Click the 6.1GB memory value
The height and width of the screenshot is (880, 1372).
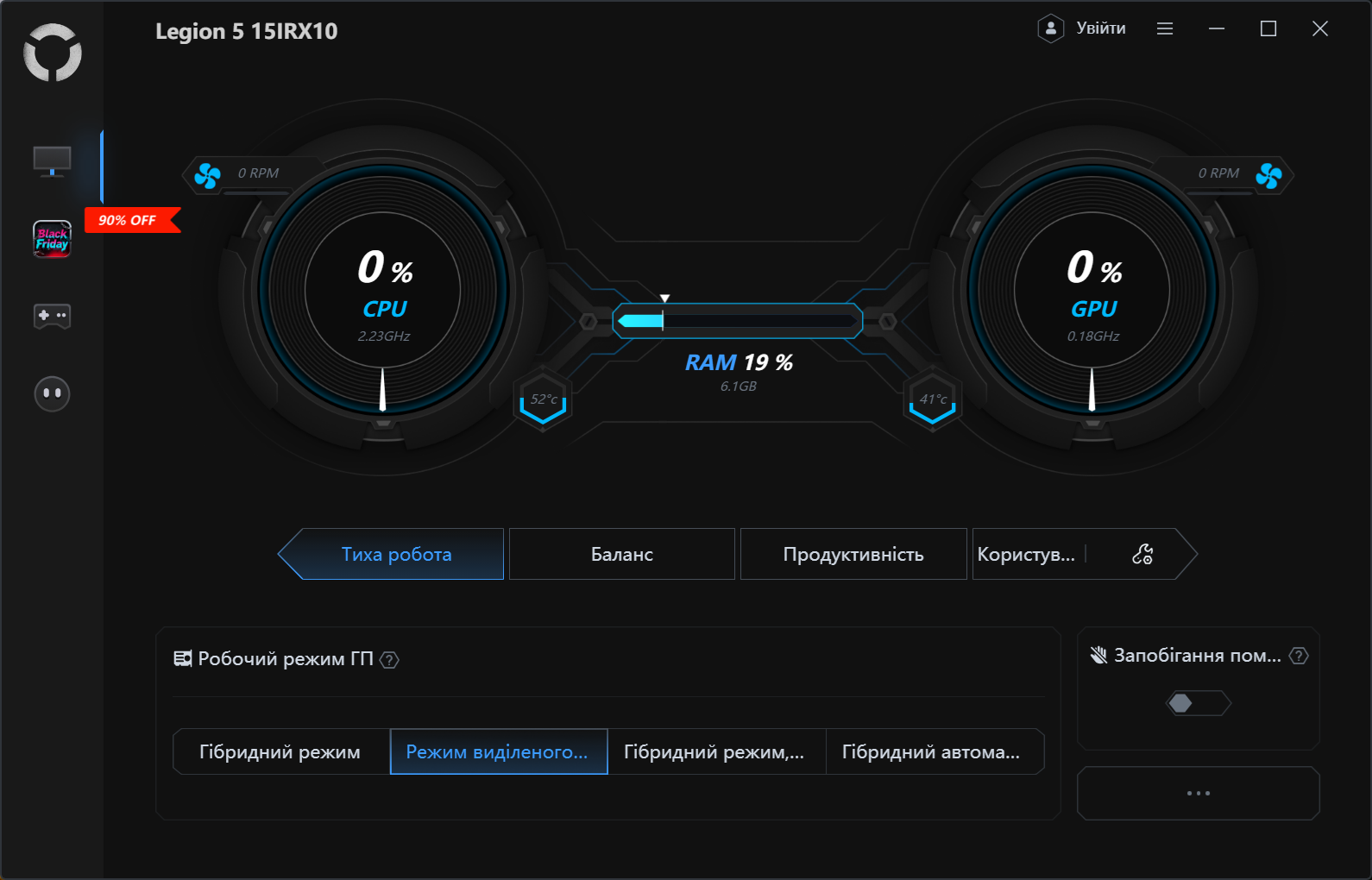[x=739, y=387]
